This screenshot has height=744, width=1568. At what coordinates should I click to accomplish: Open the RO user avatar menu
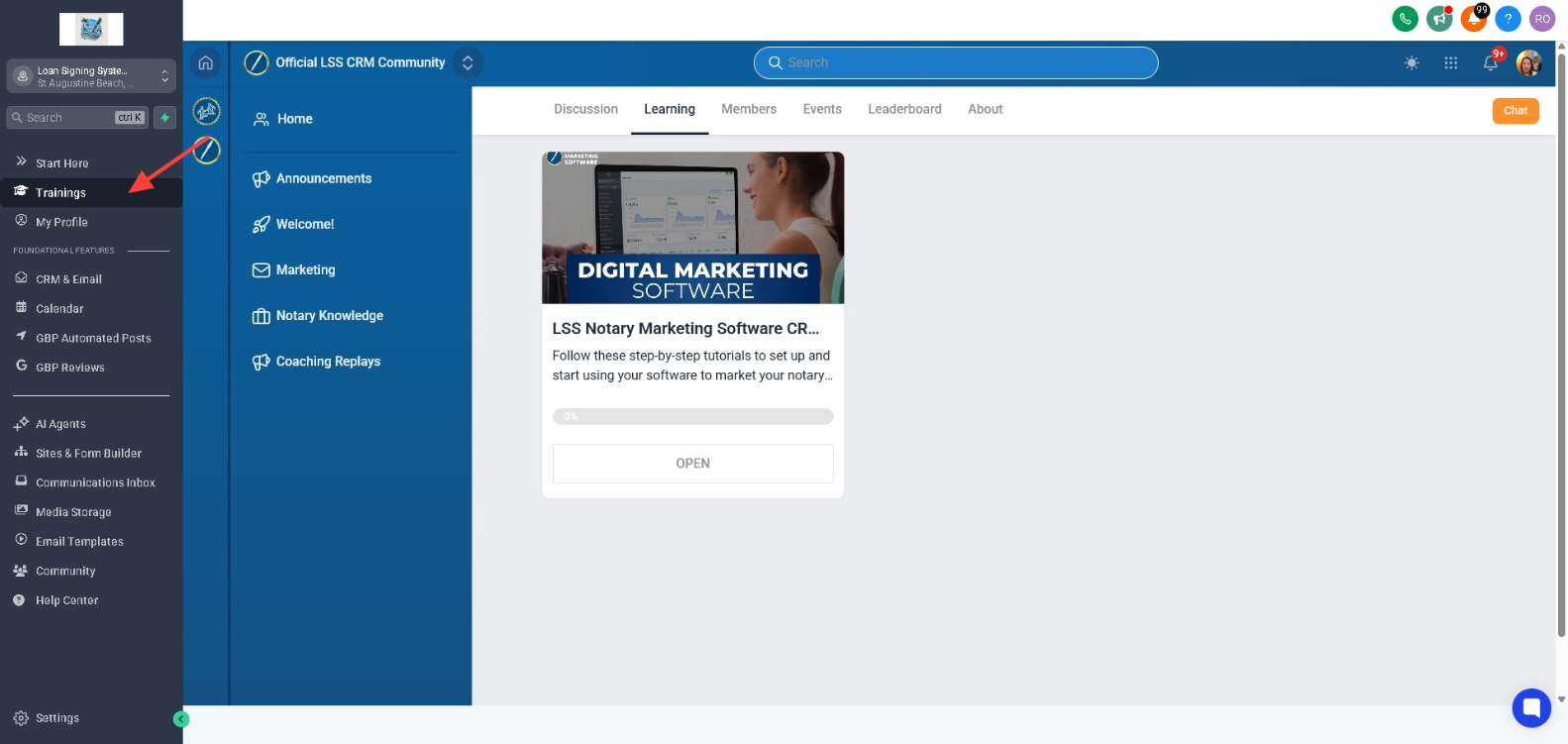point(1542,19)
